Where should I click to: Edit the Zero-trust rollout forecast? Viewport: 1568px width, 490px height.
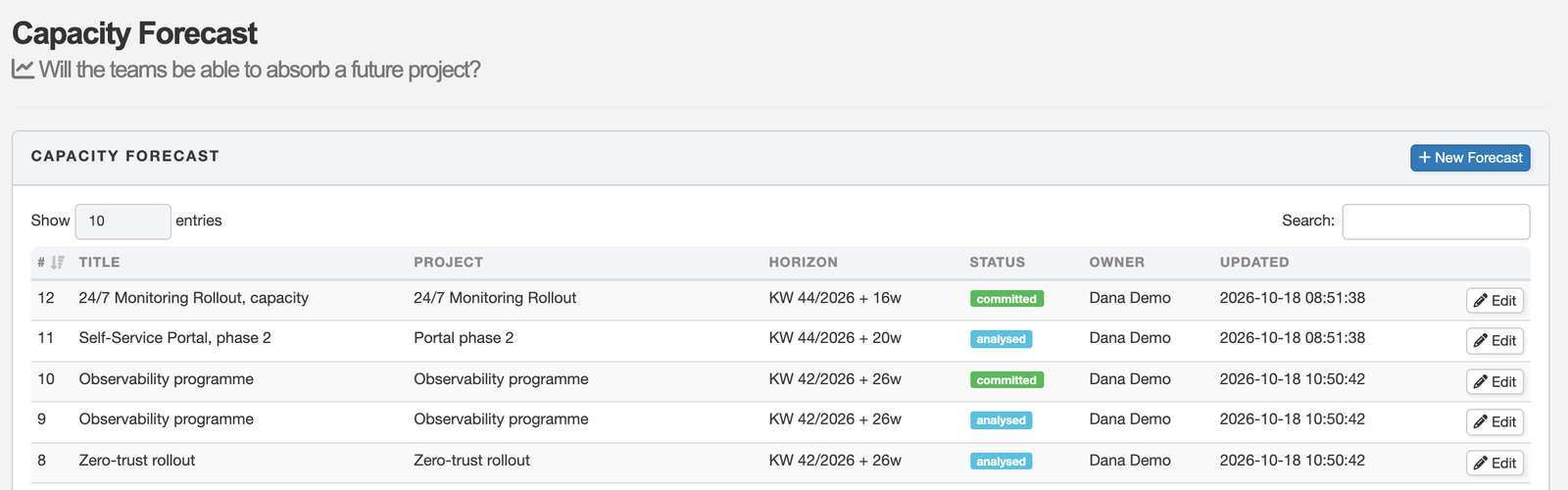1494,464
